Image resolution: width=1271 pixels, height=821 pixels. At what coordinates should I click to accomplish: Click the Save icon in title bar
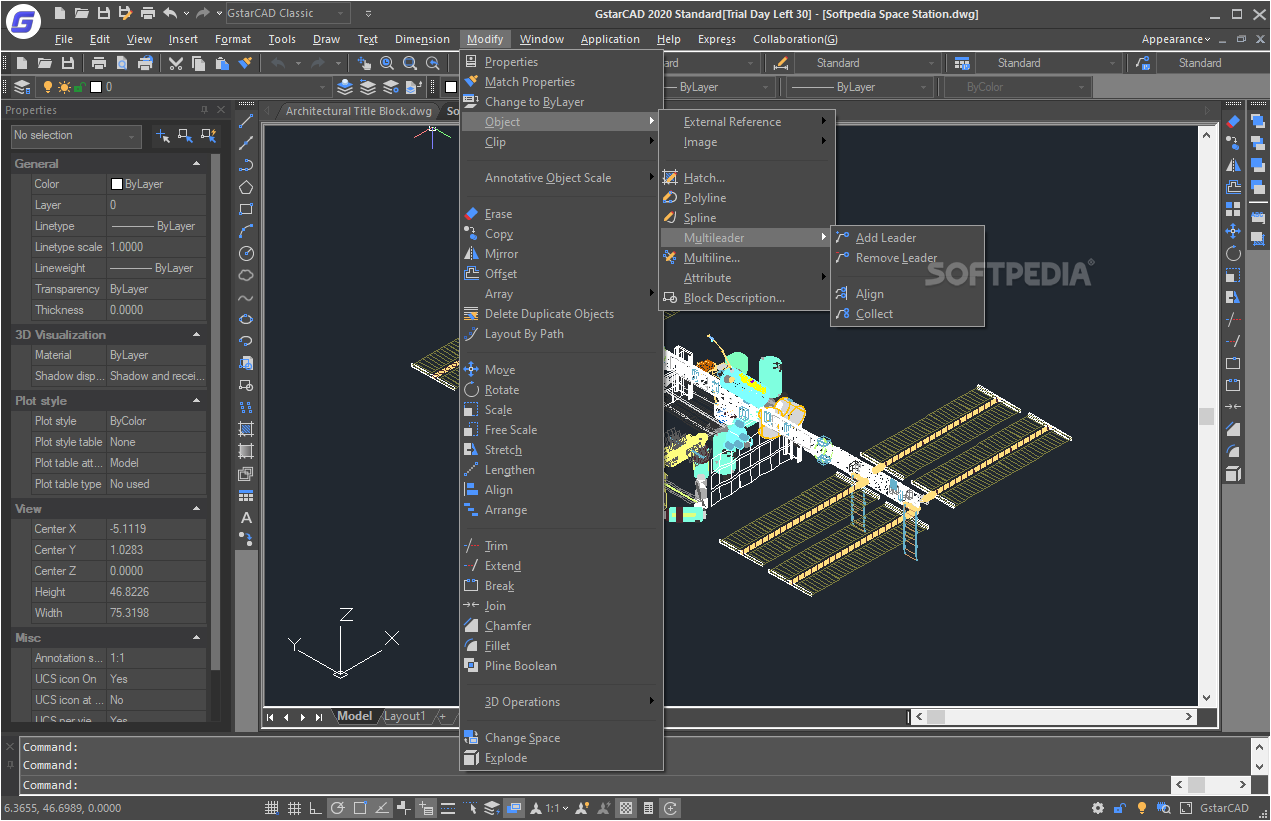coord(103,13)
